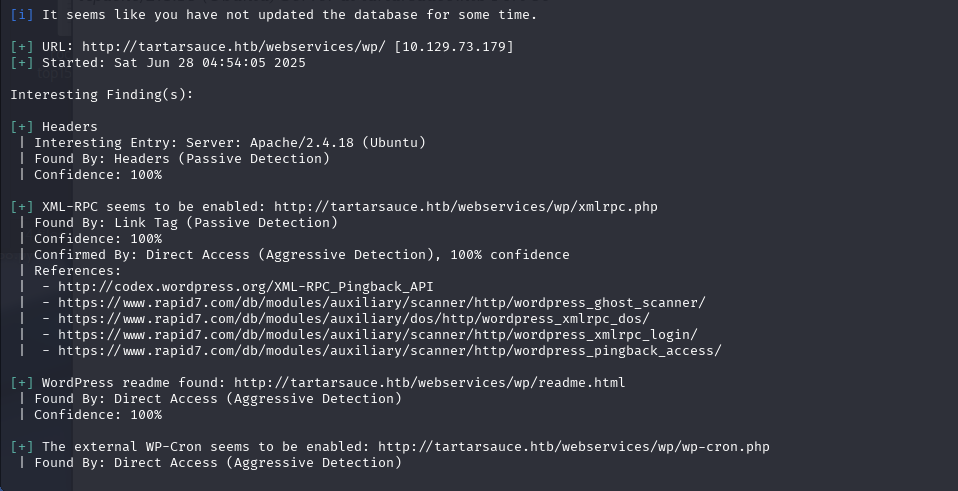Click the [+] marker beside XML-RPC finding
This screenshot has height=491, width=958.
coord(22,206)
